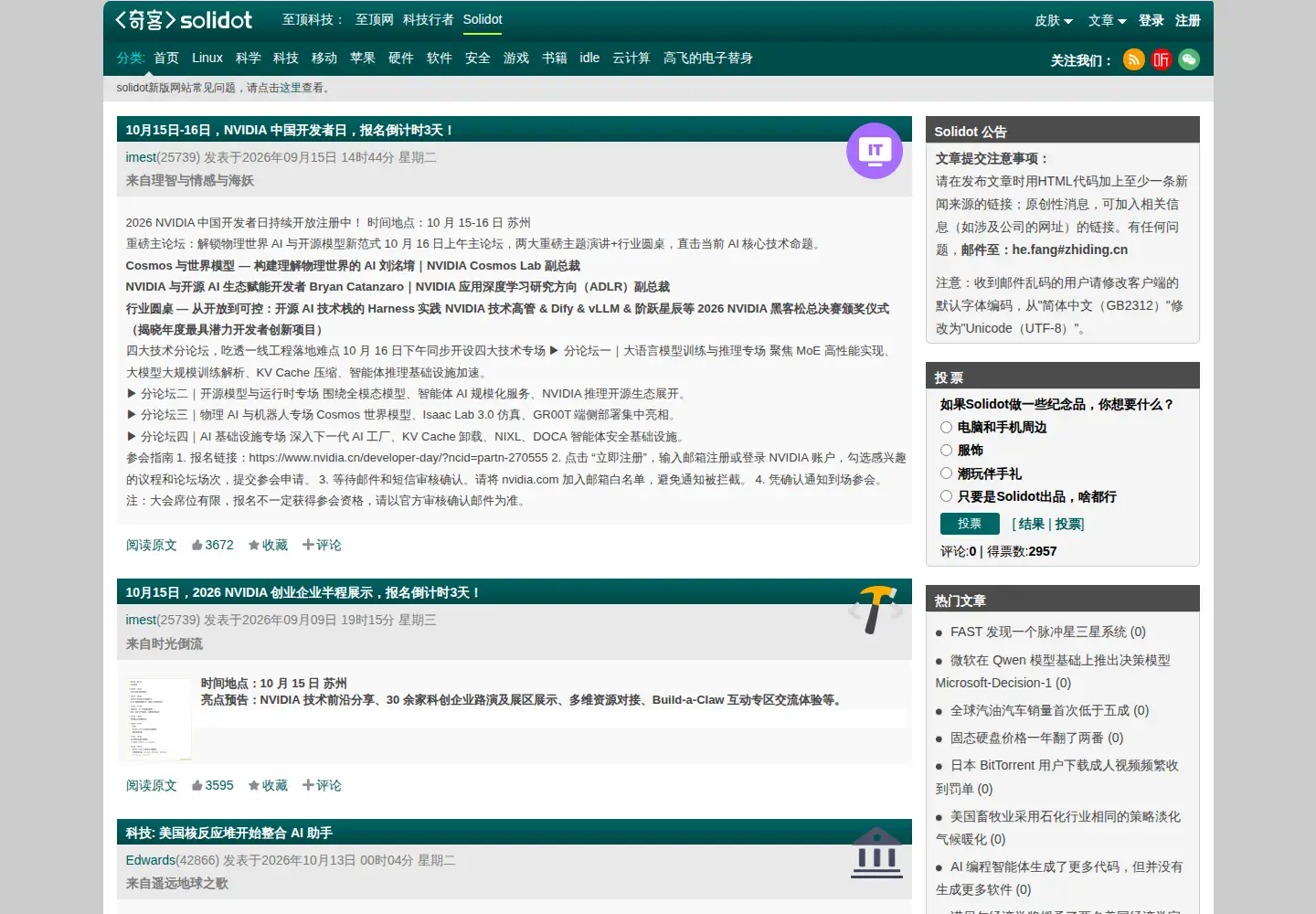
Task: Open the 皮肤 skin dropdown
Action: (x=1053, y=20)
